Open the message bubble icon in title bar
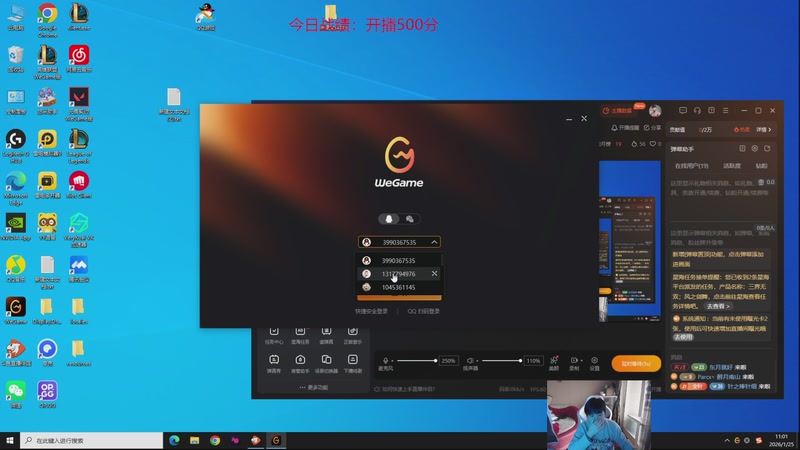 pyautogui.click(x=683, y=110)
